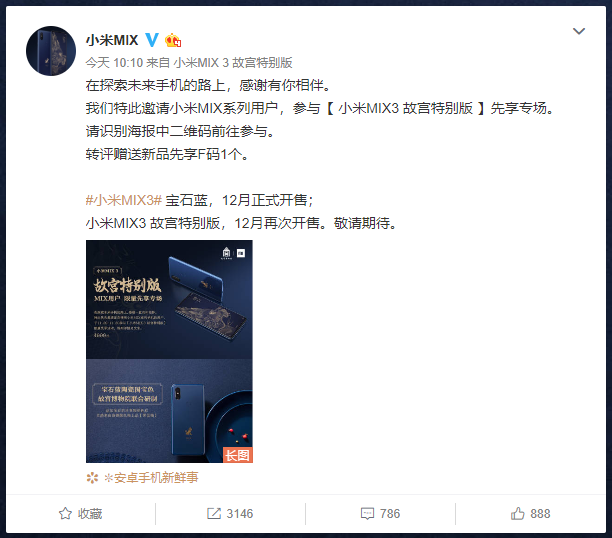Open the 安卓手机新鲜事 super topic link
Screen dimensions: 612x538
click(x=151, y=477)
